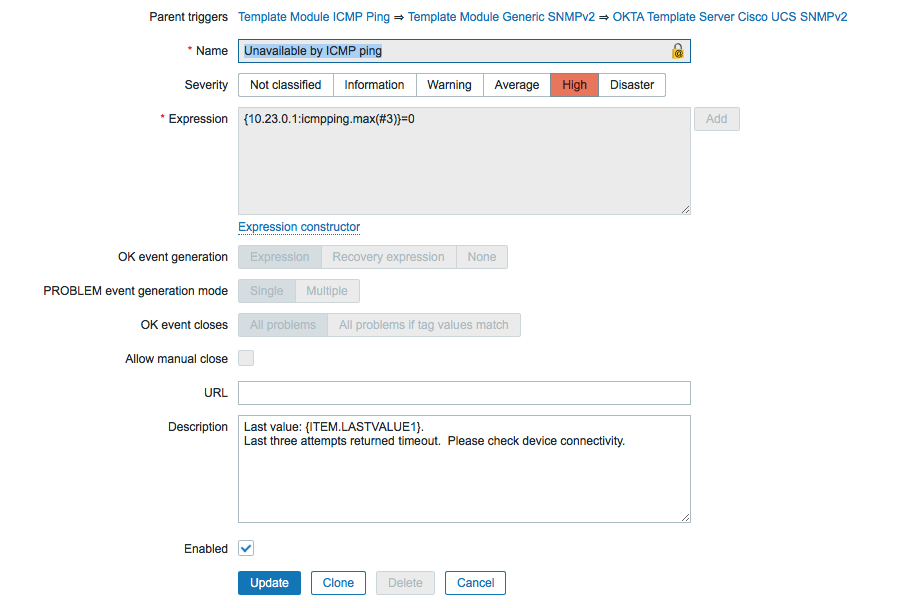Pick the Disaster severity level
Image resolution: width=917 pixels, height=608 pixels.
pyautogui.click(x=632, y=85)
